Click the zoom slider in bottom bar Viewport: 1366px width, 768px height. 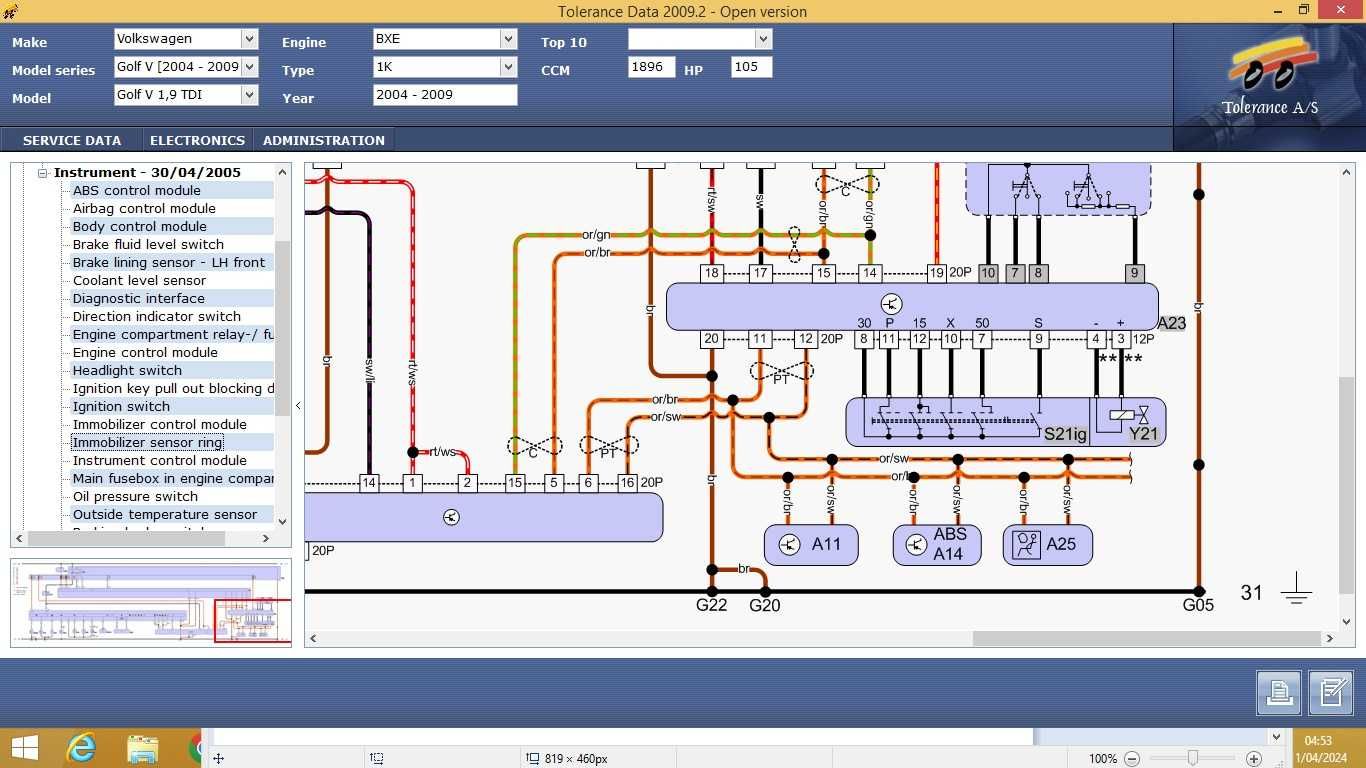point(1192,759)
